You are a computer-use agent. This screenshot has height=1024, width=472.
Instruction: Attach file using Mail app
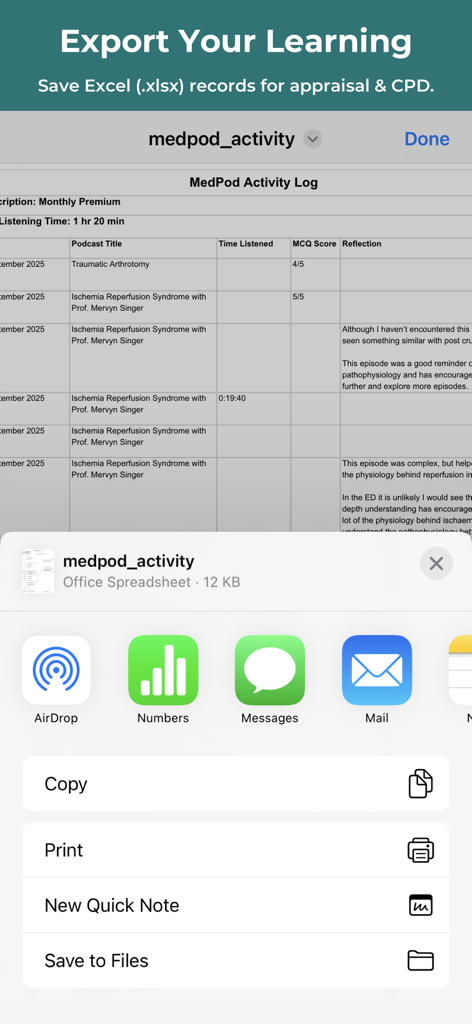click(x=377, y=670)
